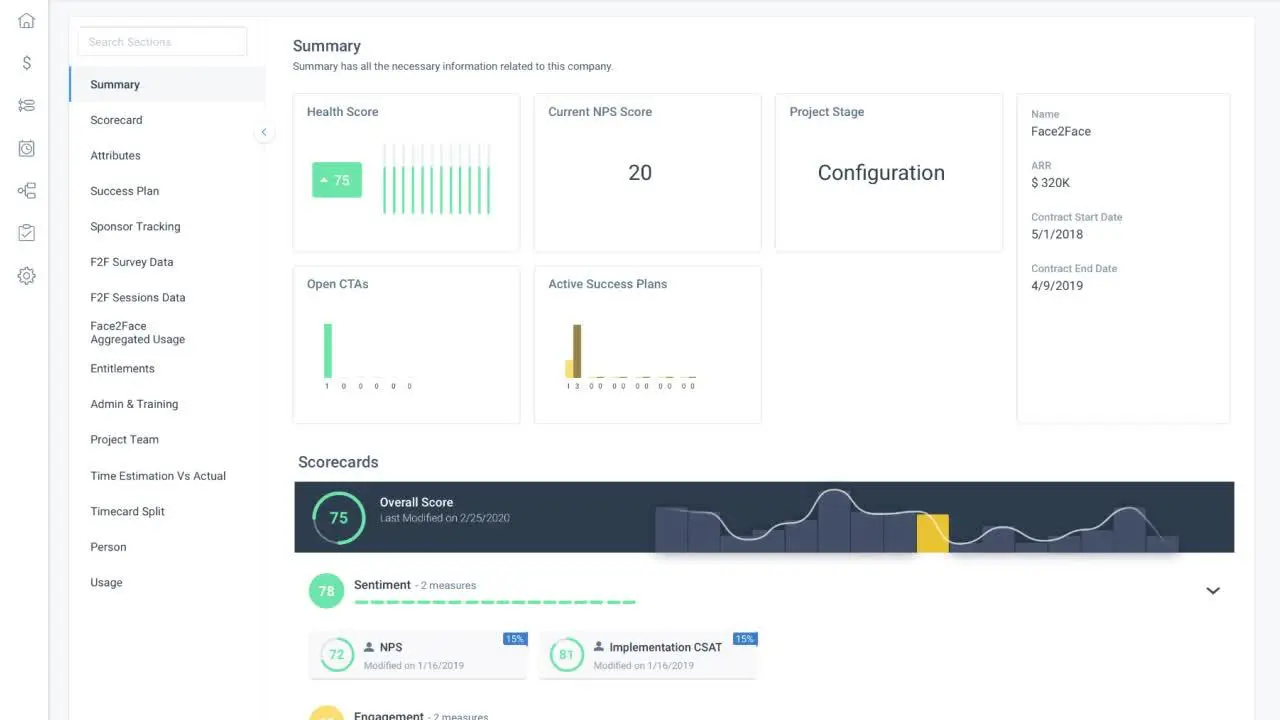This screenshot has height=720, width=1280.
Task: Click the green Open CTAs bar
Action: (x=327, y=350)
